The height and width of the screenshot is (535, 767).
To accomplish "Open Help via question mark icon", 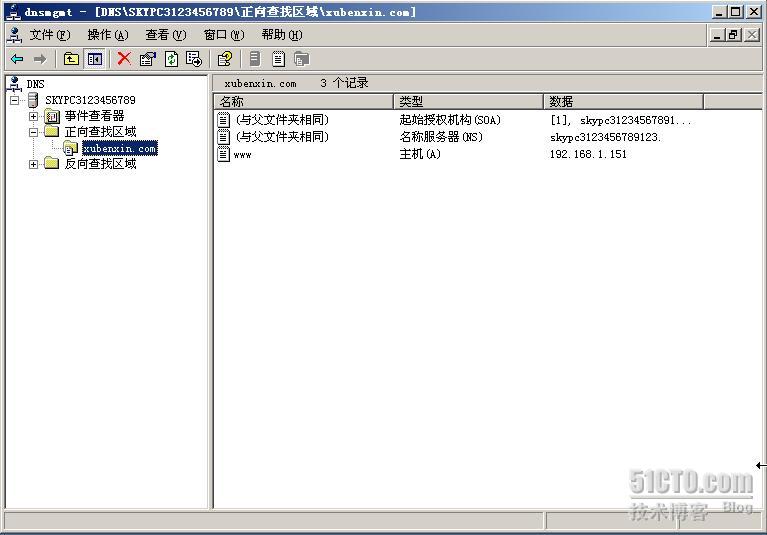I will point(225,59).
